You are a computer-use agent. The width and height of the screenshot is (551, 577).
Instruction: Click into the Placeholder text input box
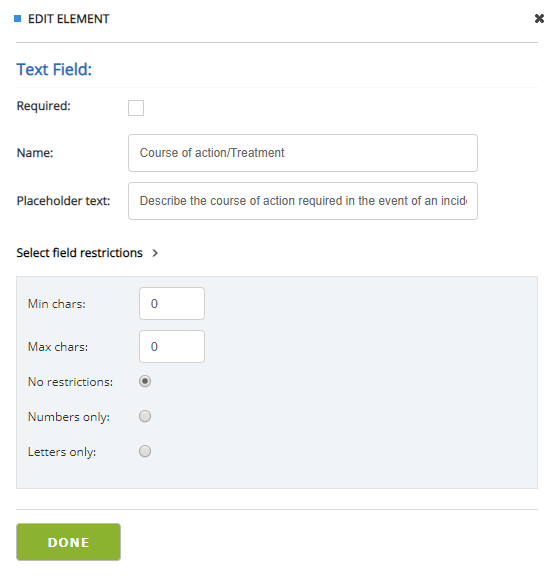coord(303,201)
